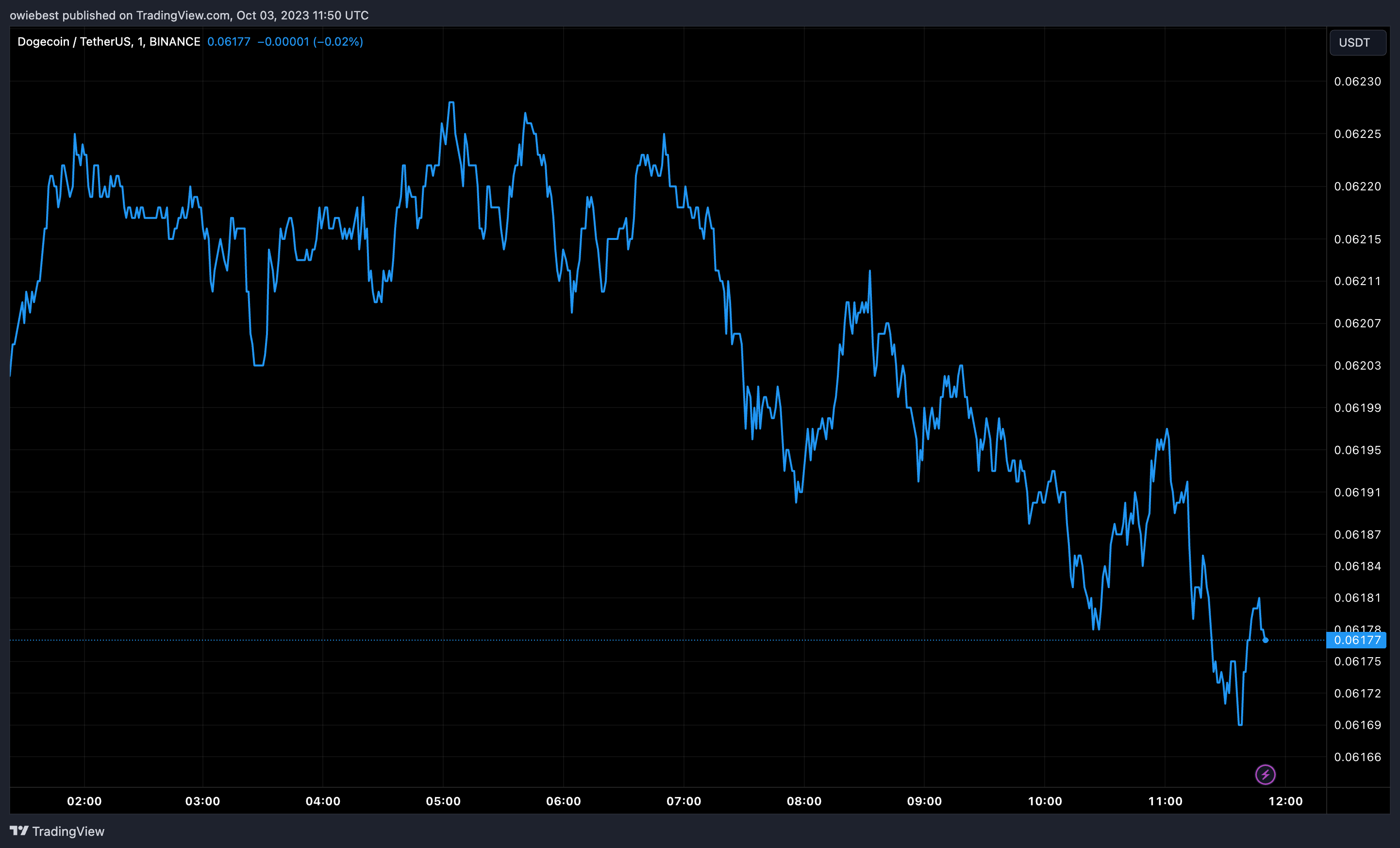Click the 0.06220 price axis label
This screenshot has width=1400, height=848.
click(1357, 187)
